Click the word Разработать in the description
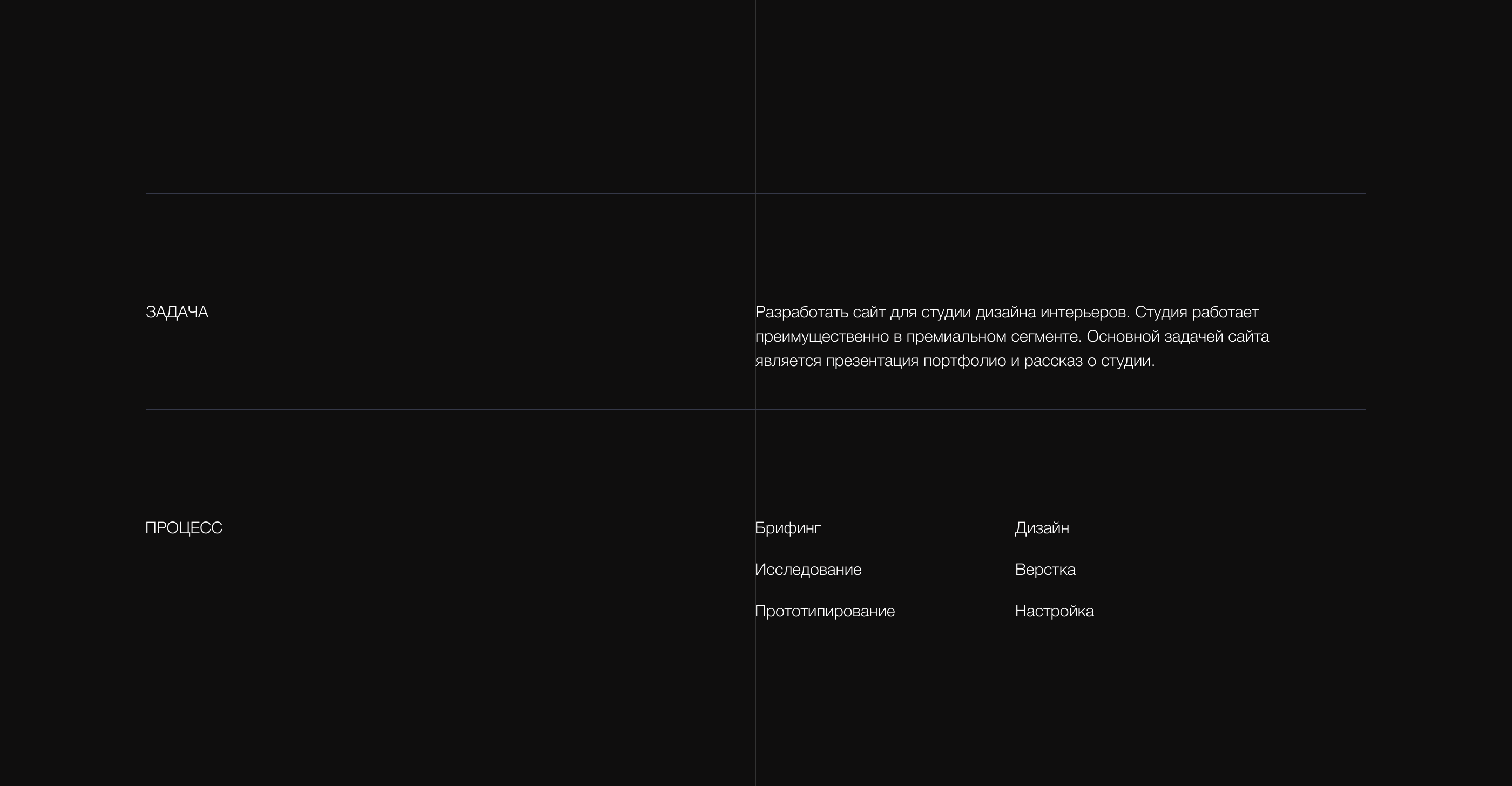1512x786 pixels. coord(801,312)
